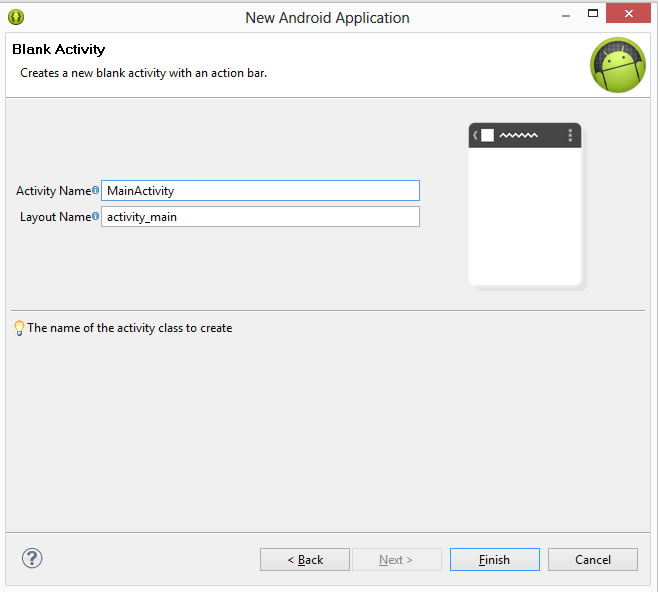Click the 'New Android Application' window title
The image size is (658, 592).
pos(327,18)
